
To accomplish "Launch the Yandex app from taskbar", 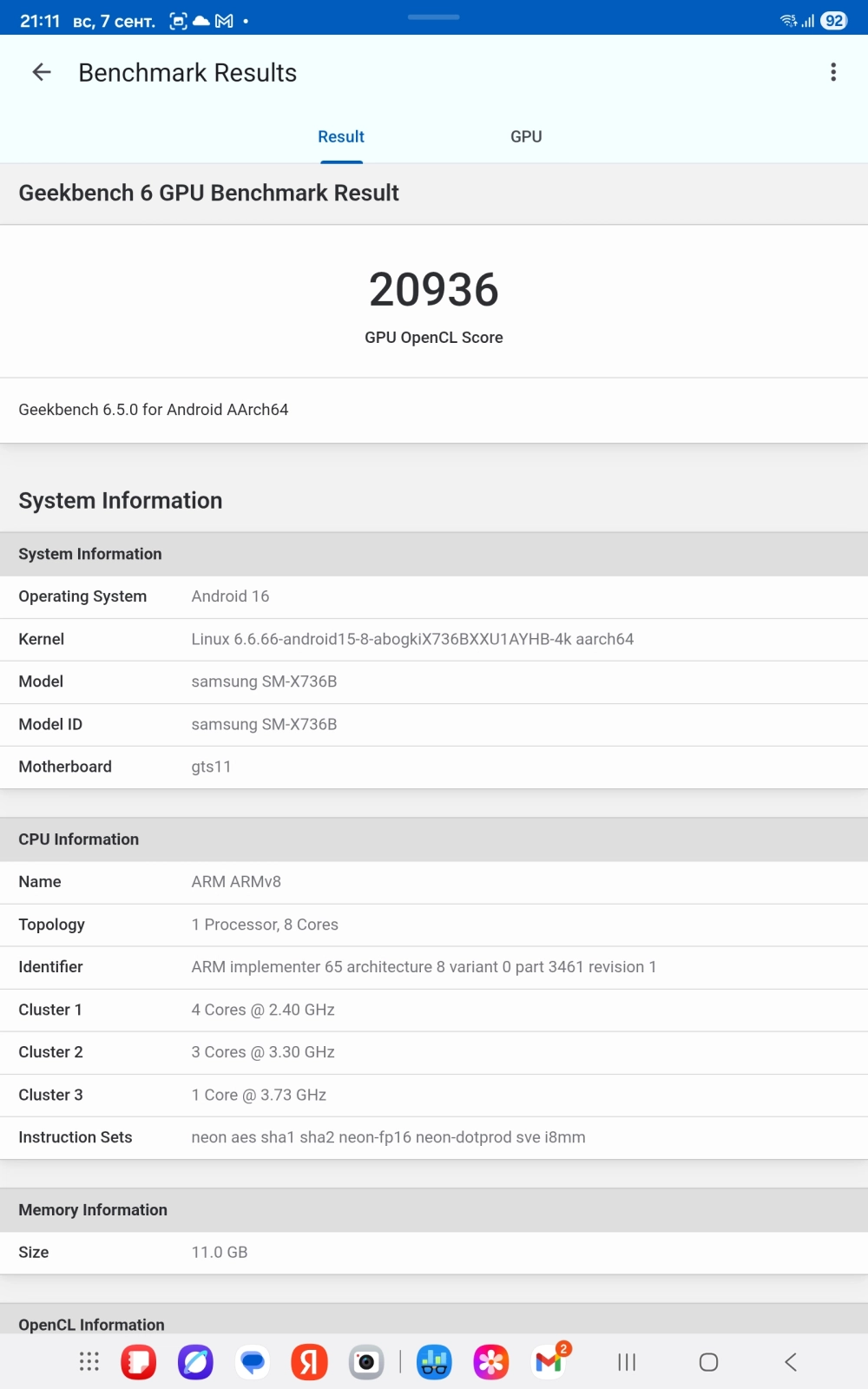I will [309, 1362].
